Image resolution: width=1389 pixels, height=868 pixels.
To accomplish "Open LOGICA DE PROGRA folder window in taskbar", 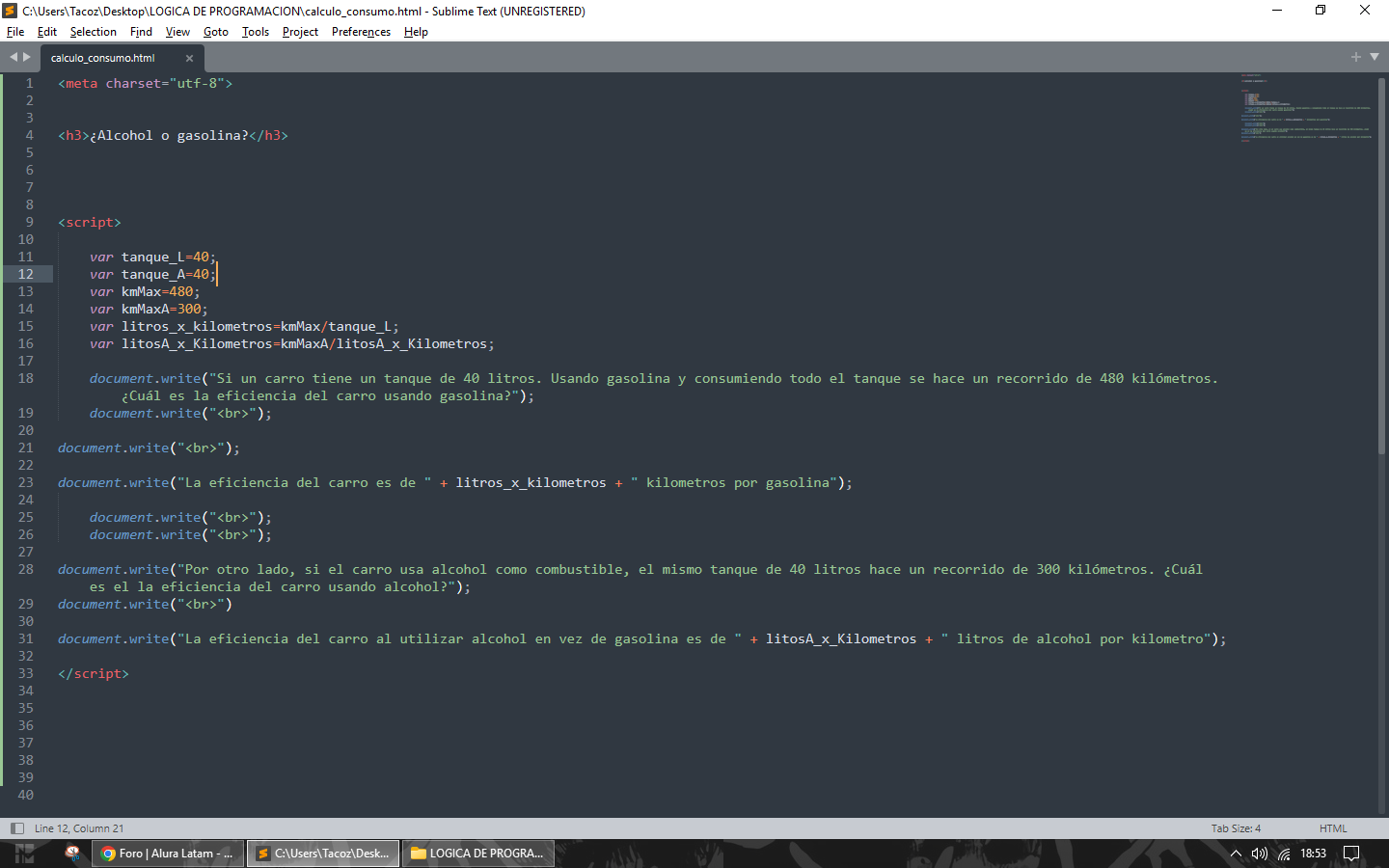I will click(478, 854).
